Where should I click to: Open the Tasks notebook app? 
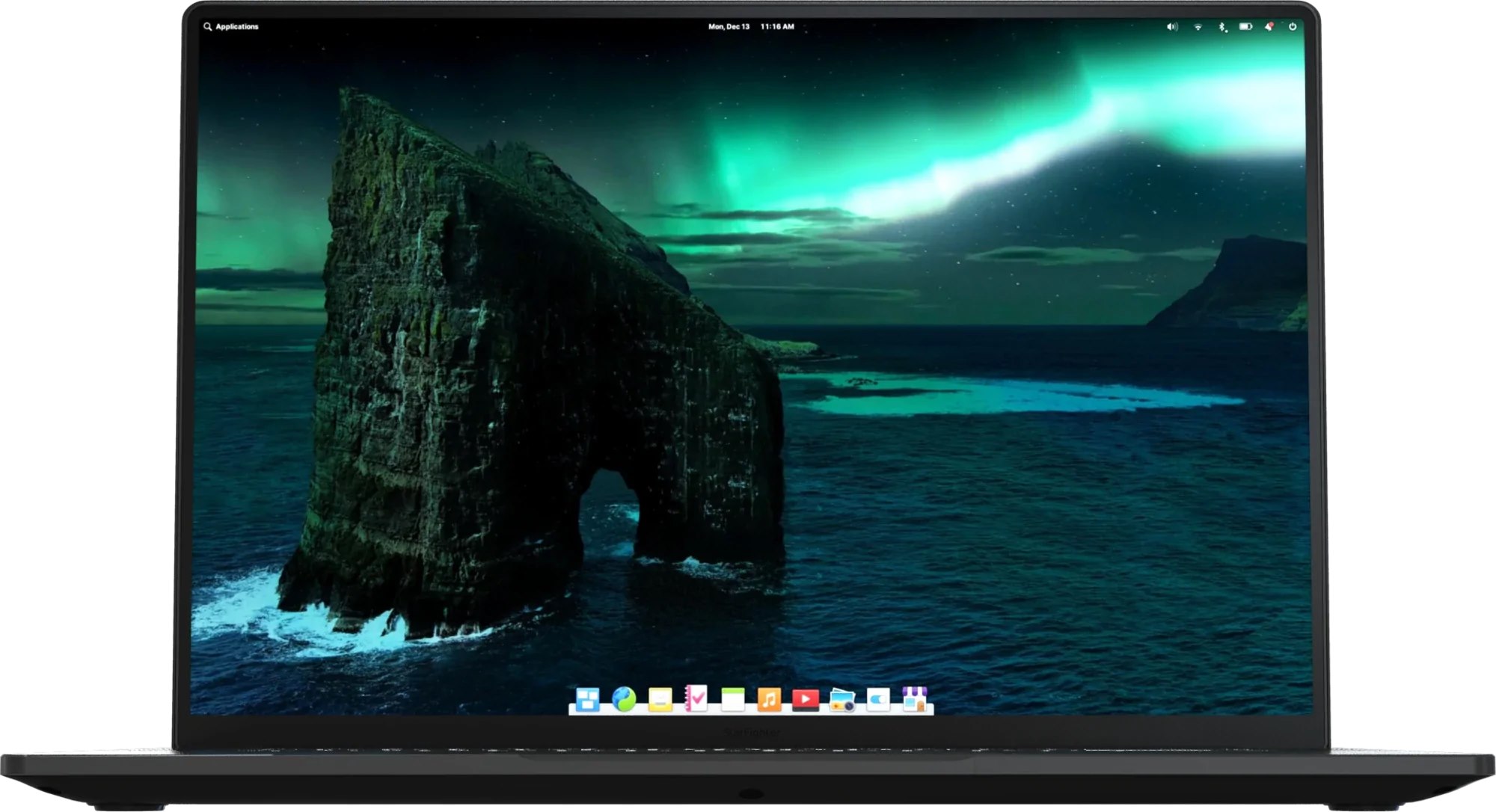click(x=696, y=698)
